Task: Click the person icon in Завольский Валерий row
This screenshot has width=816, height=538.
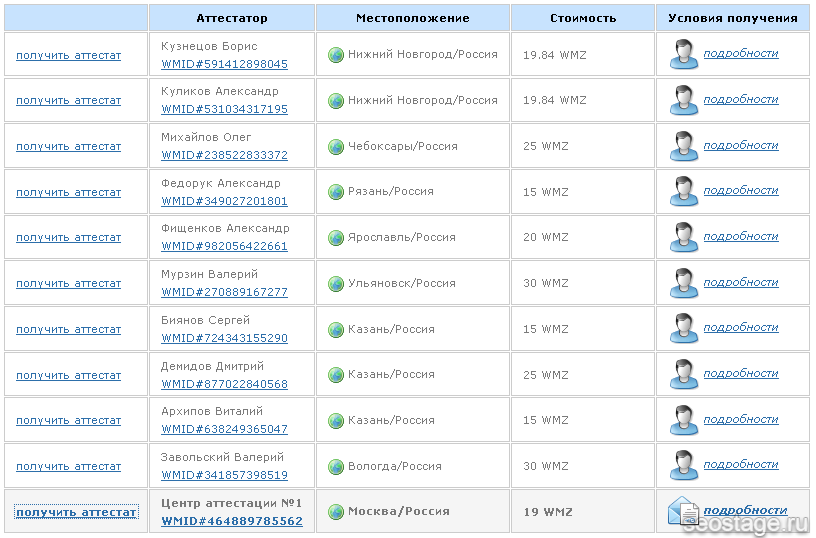Action: pos(684,465)
